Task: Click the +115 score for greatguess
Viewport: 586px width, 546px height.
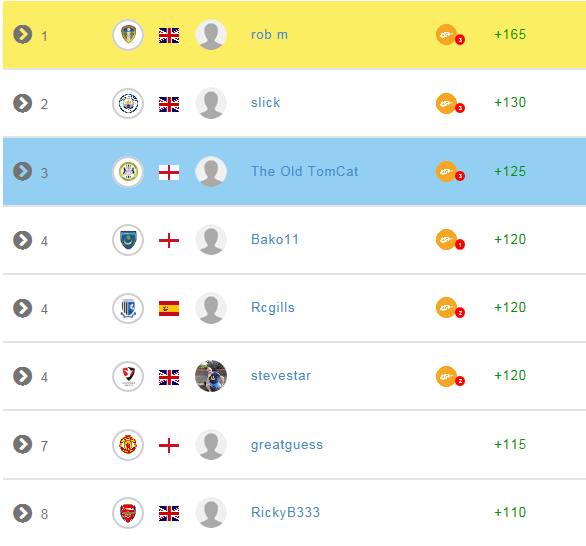Action: pos(510,444)
